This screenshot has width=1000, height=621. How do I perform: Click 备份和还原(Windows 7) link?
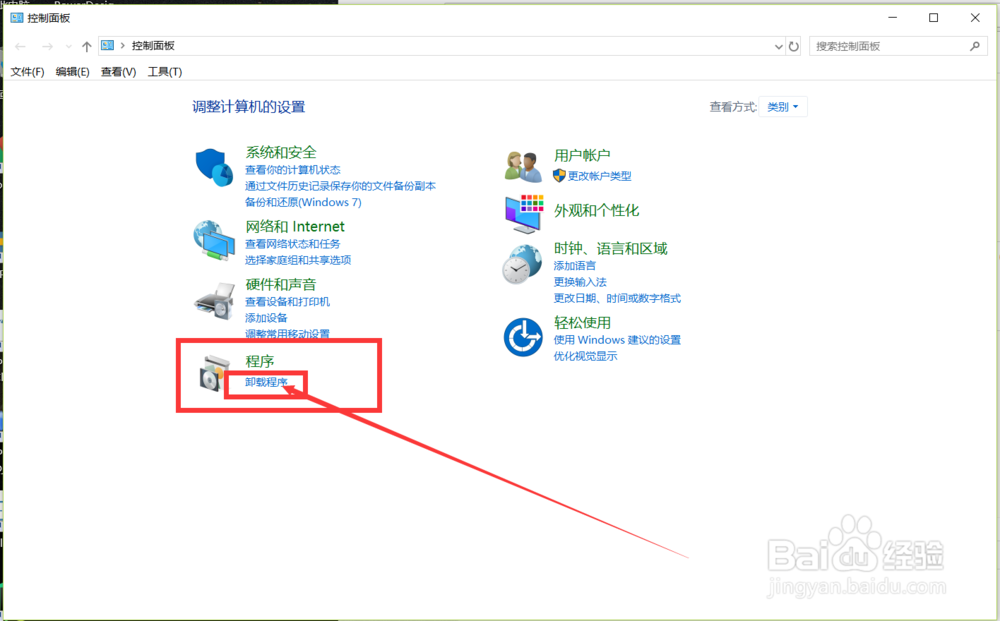click(x=304, y=202)
